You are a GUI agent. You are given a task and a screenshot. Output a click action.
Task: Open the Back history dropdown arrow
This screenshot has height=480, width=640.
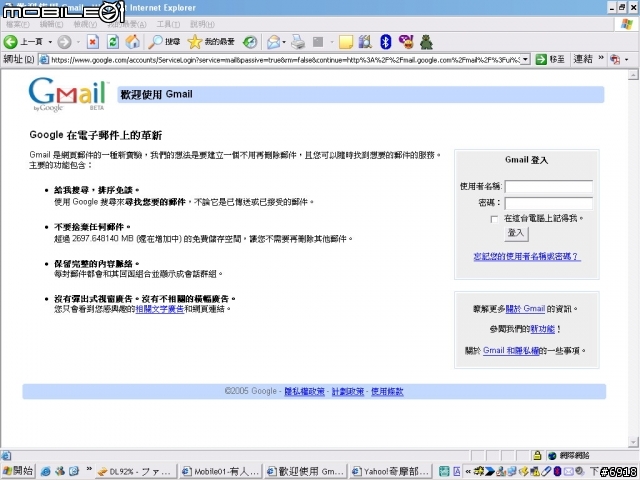tap(50, 42)
